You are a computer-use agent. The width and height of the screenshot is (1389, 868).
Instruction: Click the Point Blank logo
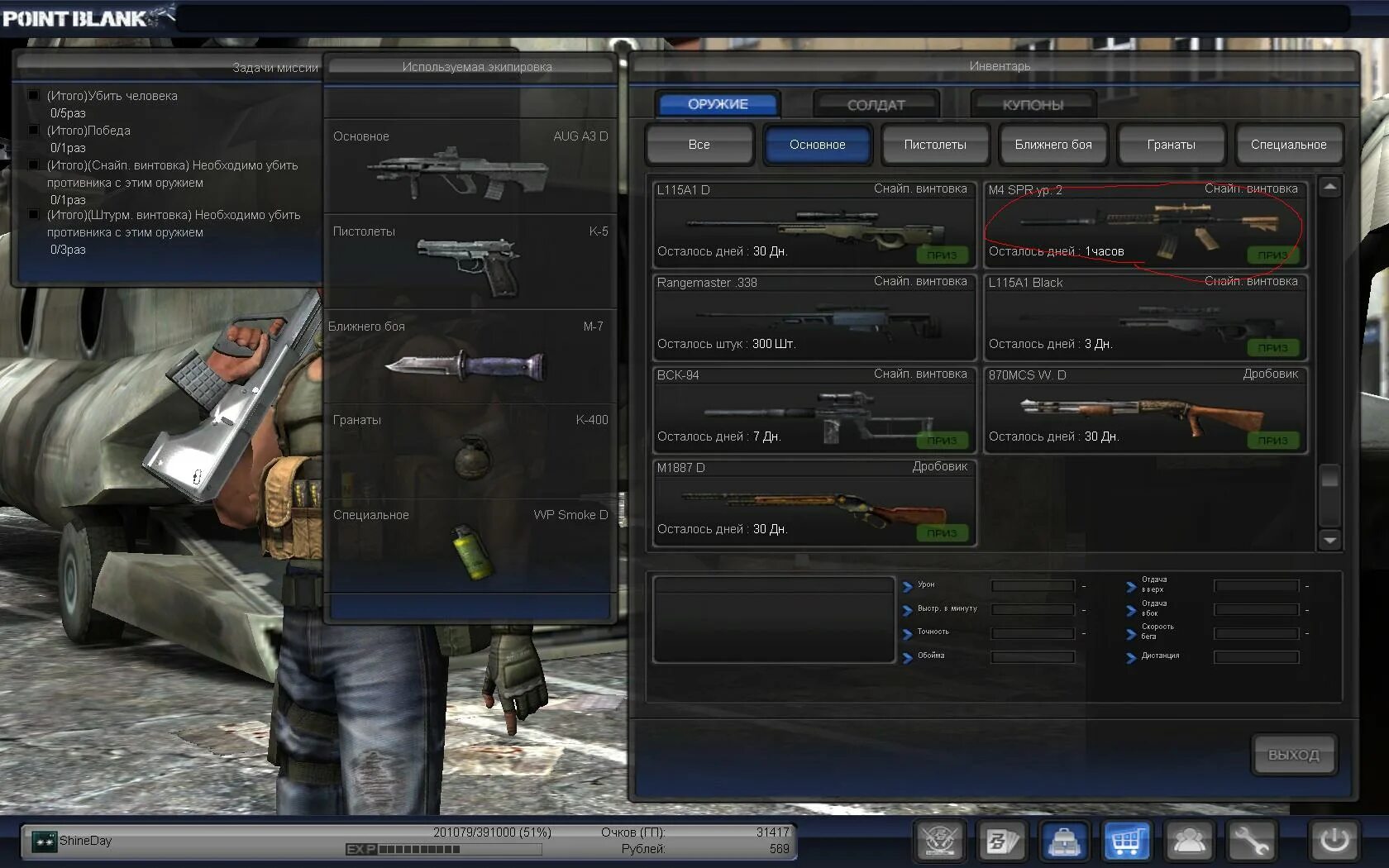(x=88, y=17)
